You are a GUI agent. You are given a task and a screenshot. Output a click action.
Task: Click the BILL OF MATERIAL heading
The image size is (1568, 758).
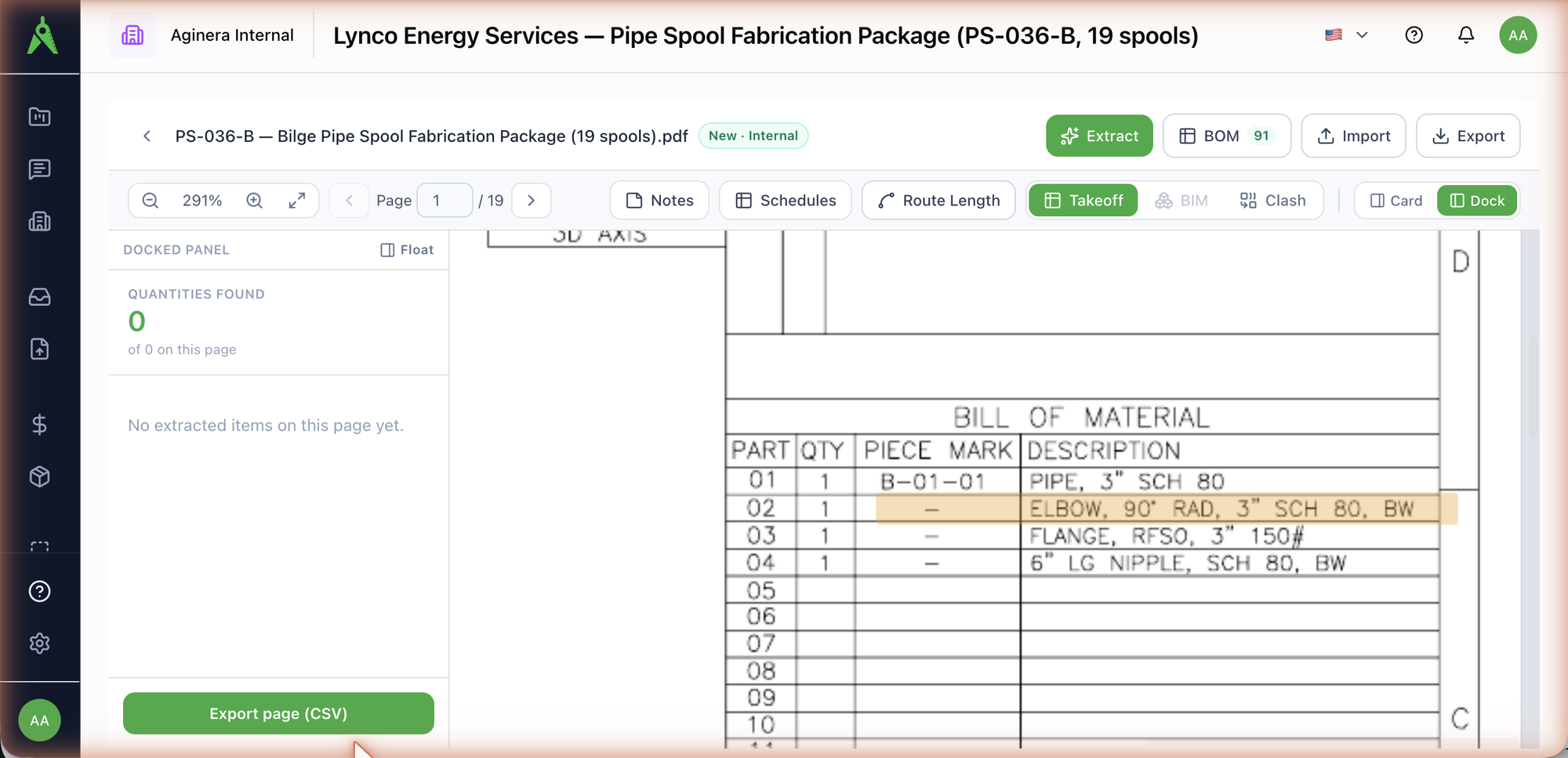tap(1082, 418)
